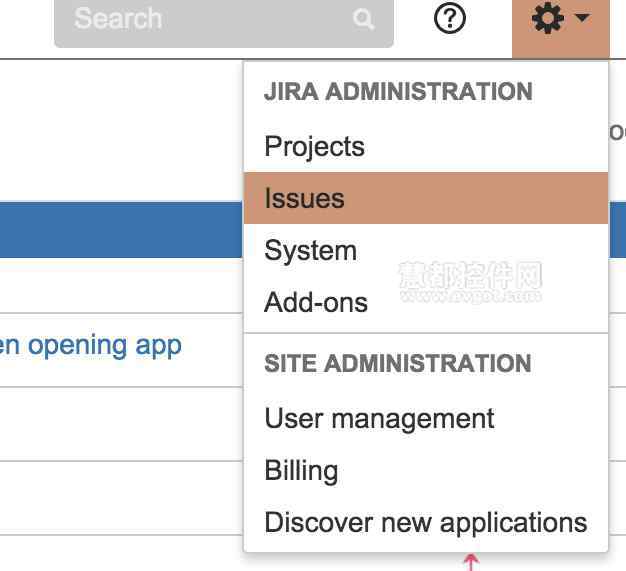Click the SITE ADMINISTRATION section heading
626x571 pixels.
pyautogui.click(x=398, y=363)
